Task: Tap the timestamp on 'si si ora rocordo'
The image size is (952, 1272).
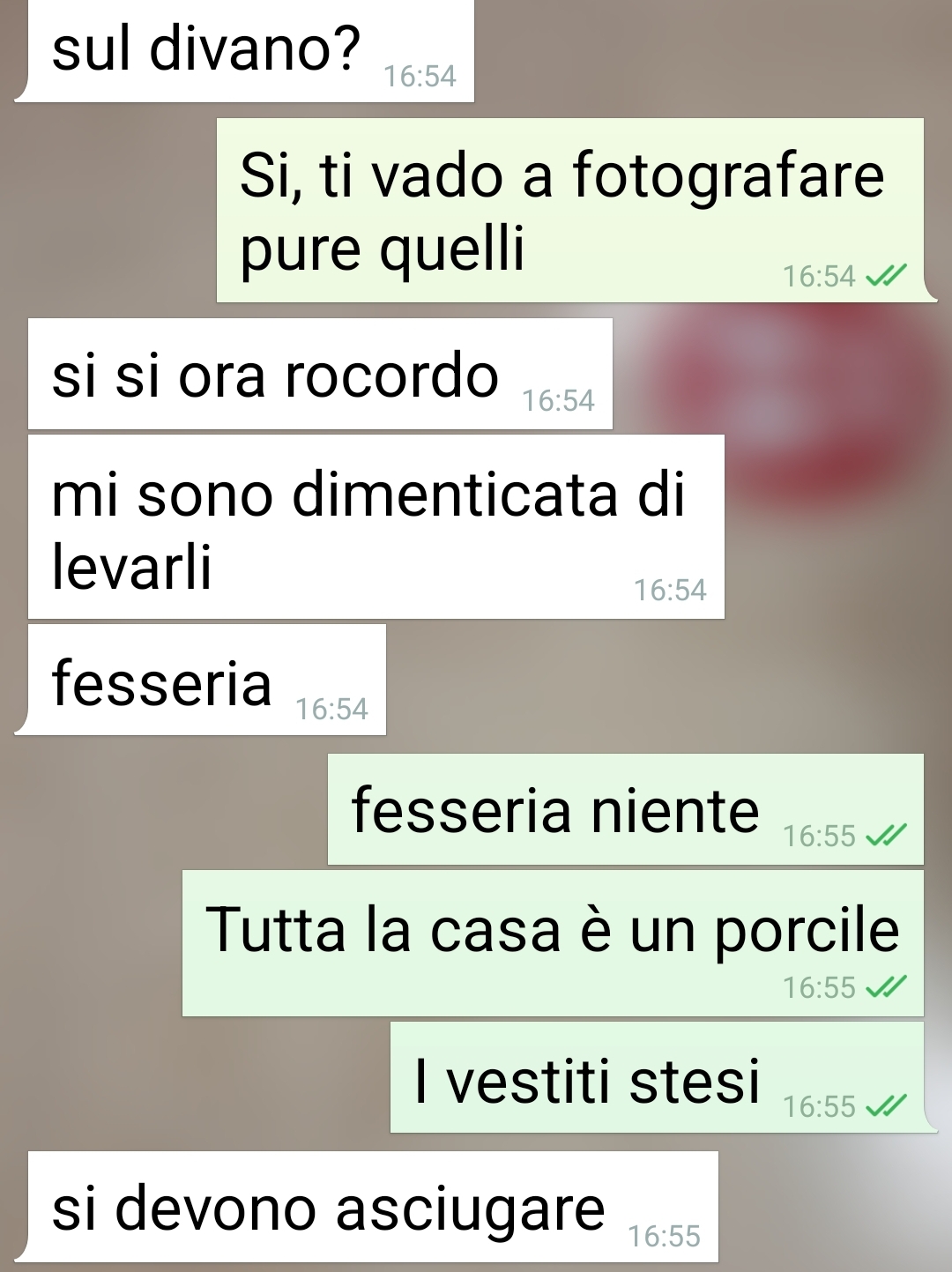Action: [x=558, y=401]
